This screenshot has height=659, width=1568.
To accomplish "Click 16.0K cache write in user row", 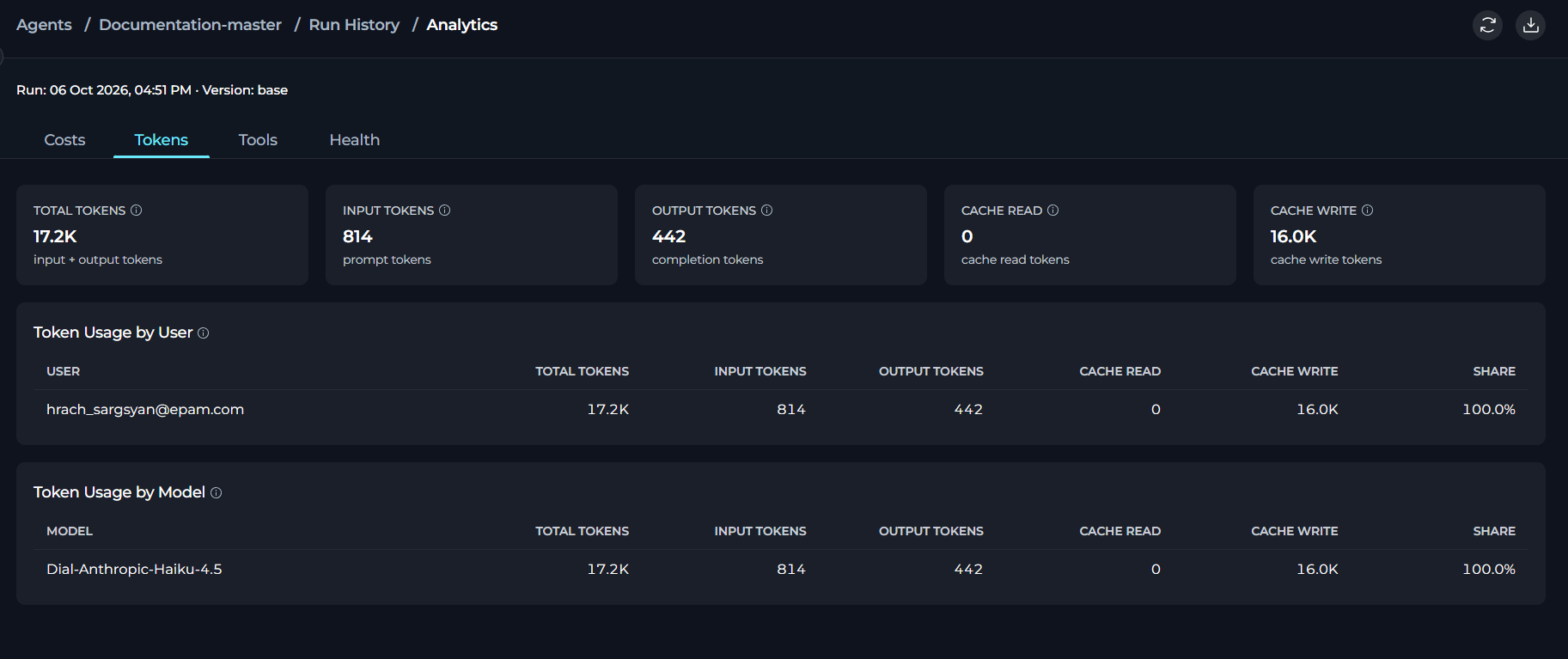I will 1317,410.
